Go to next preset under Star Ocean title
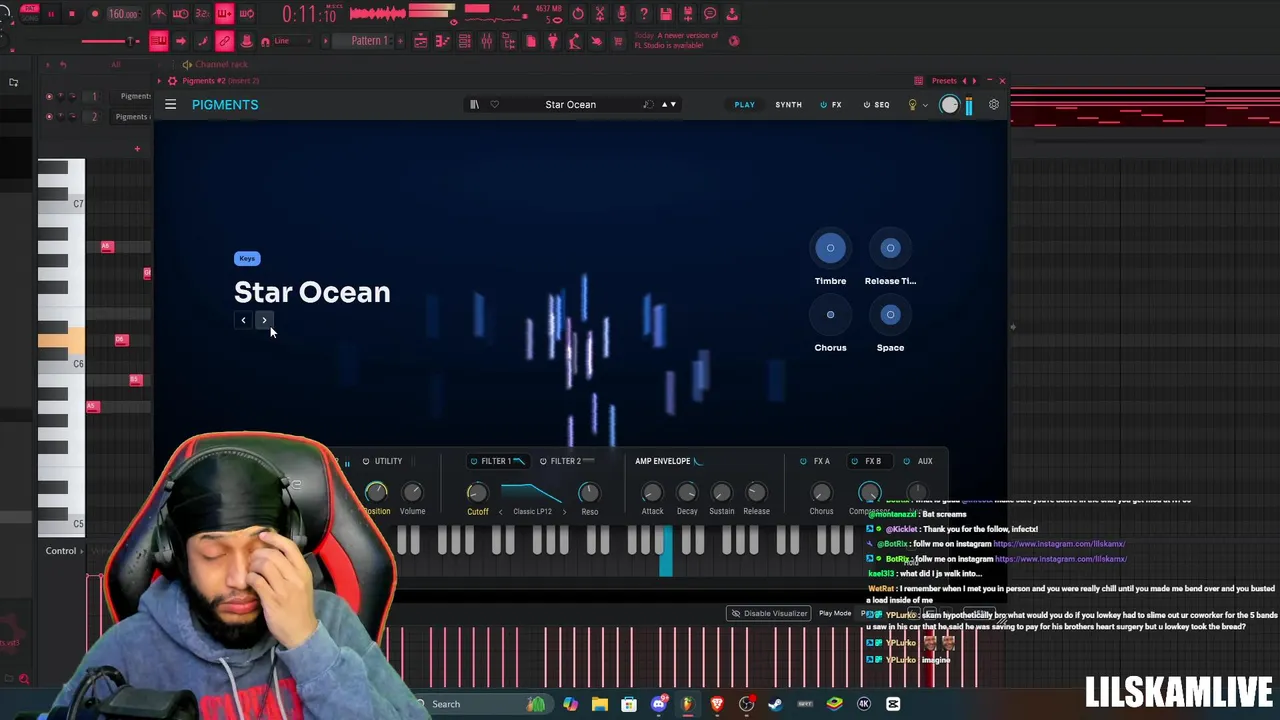The height and width of the screenshot is (720, 1280). tap(264, 320)
